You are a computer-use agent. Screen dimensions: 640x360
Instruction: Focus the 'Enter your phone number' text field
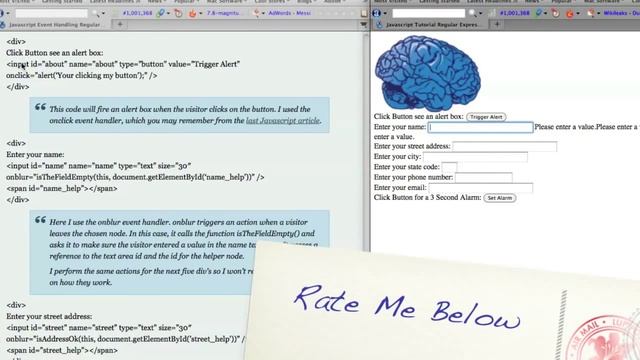click(x=484, y=178)
